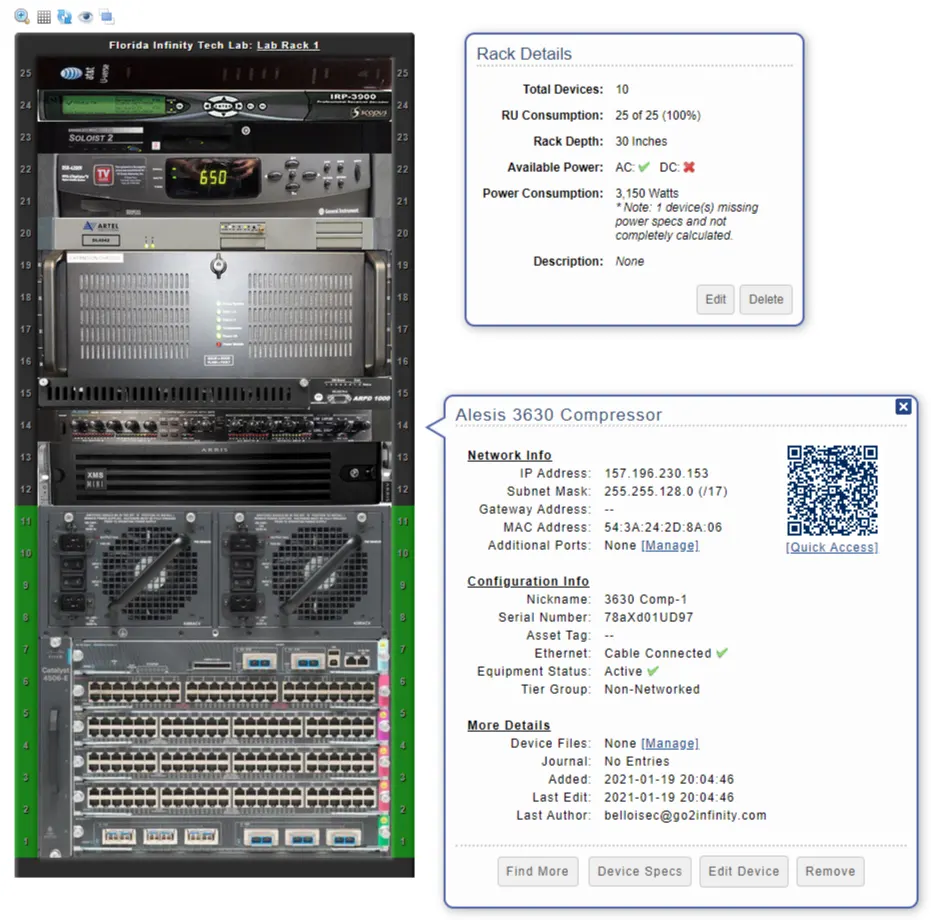Image resolution: width=931 pixels, height=920 pixels.
Task: Click the Configuration Info heading
Action: pyautogui.click(x=528, y=581)
